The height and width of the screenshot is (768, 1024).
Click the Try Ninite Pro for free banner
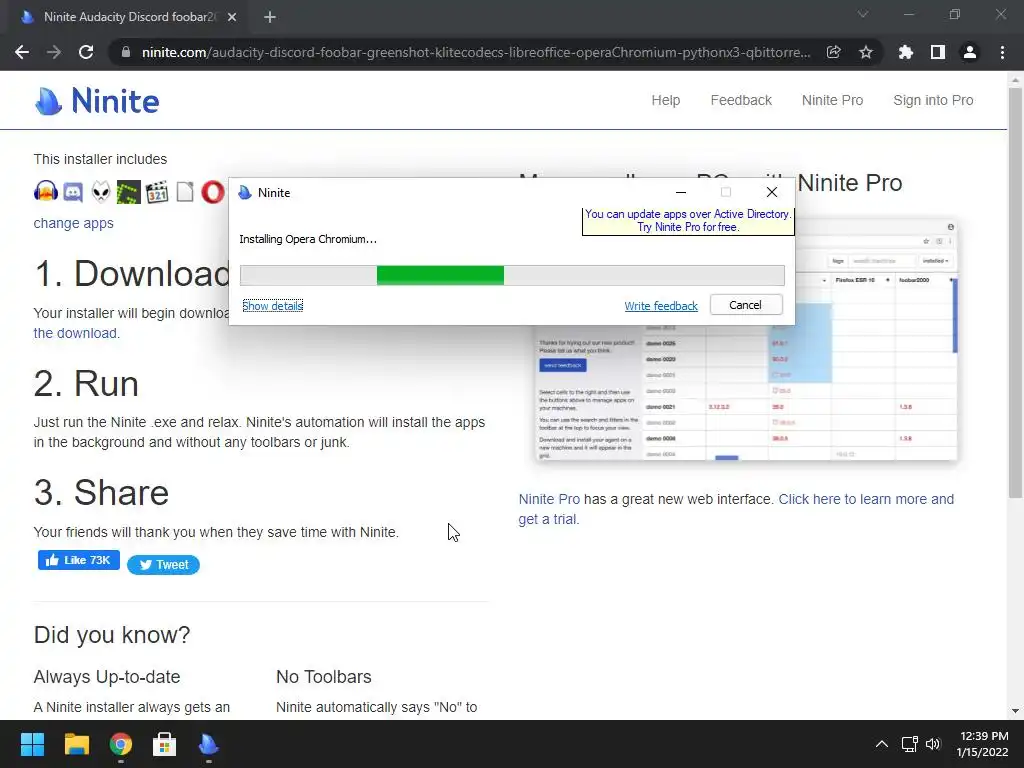point(688,221)
